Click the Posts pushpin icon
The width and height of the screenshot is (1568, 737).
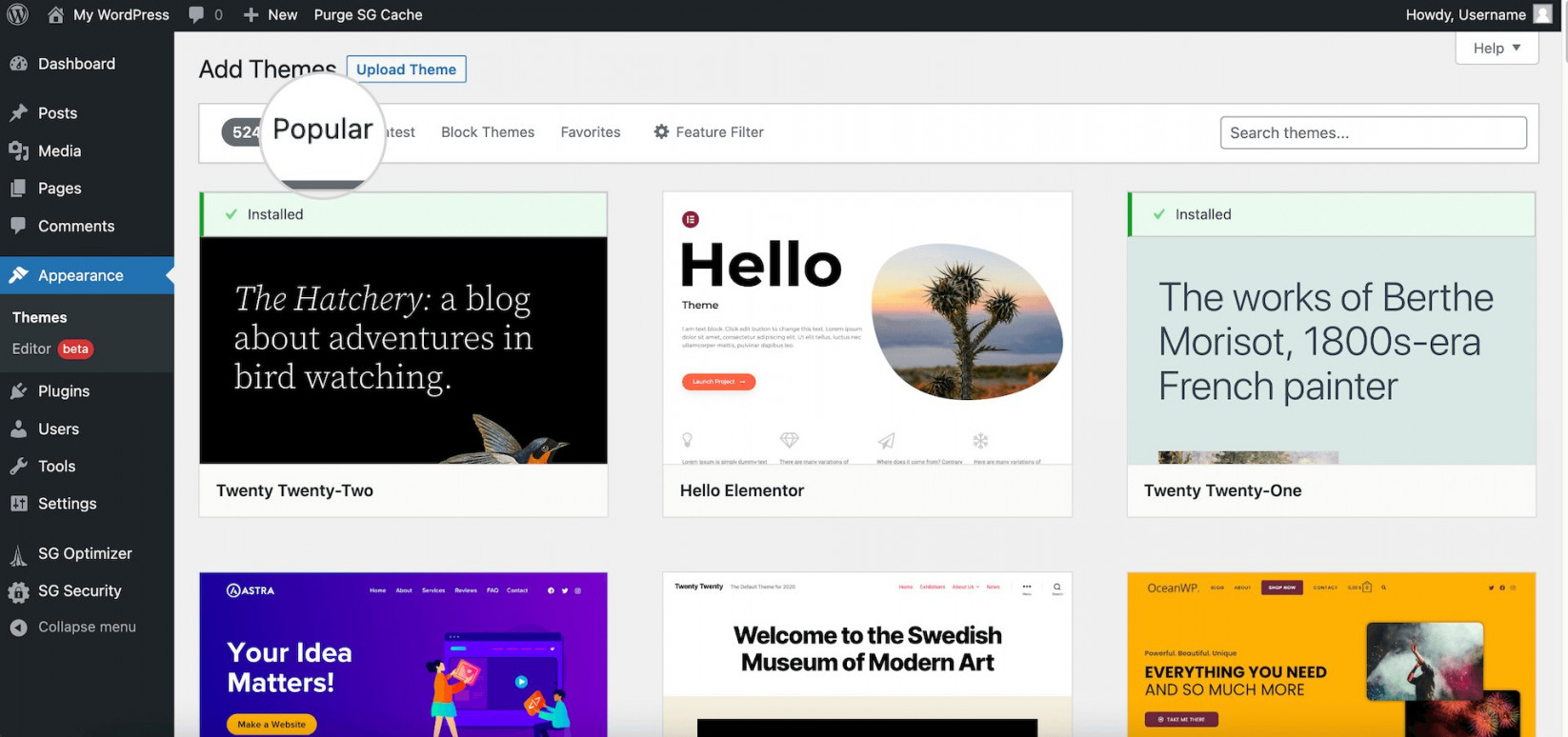click(18, 113)
